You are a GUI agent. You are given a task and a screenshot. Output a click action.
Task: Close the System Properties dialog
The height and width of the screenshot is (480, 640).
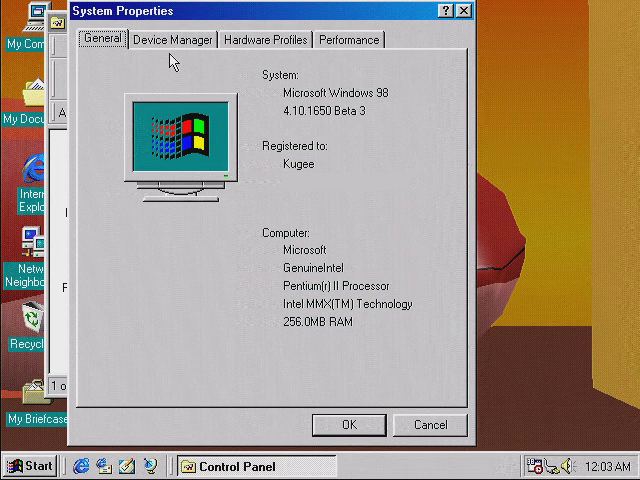click(x=464, y=11)
